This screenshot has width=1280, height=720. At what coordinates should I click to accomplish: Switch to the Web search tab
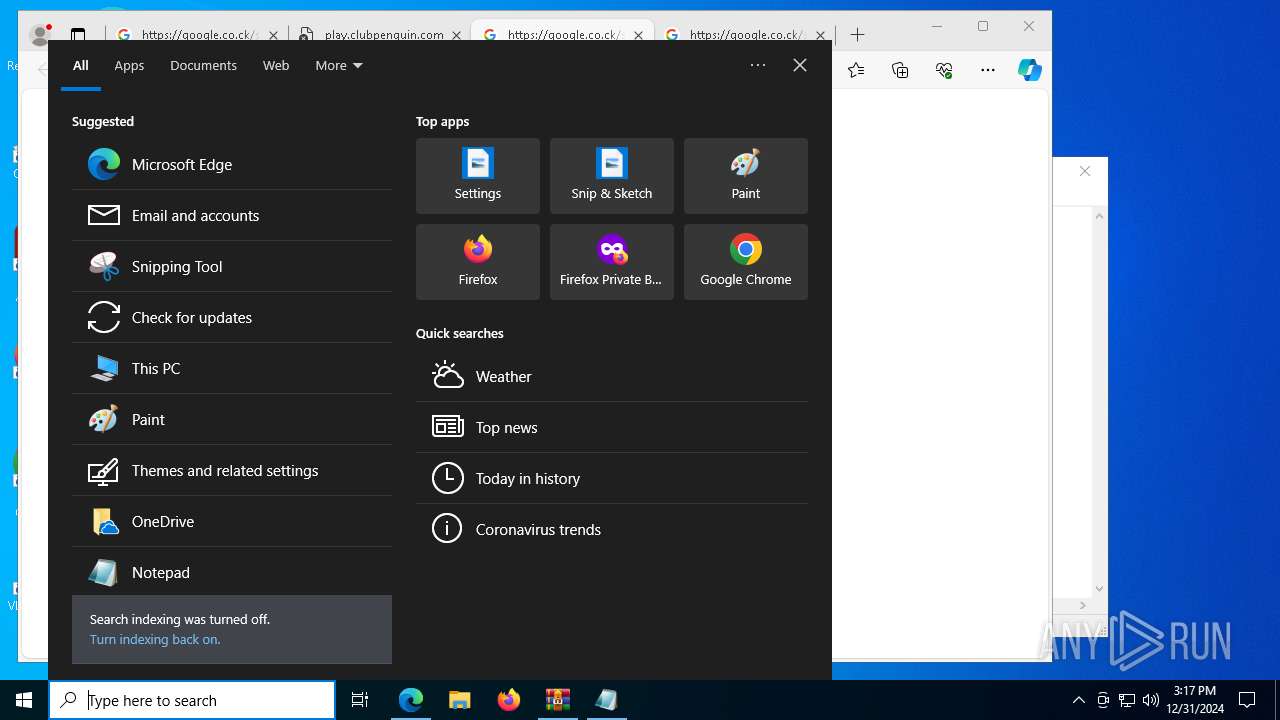point(276,65)
